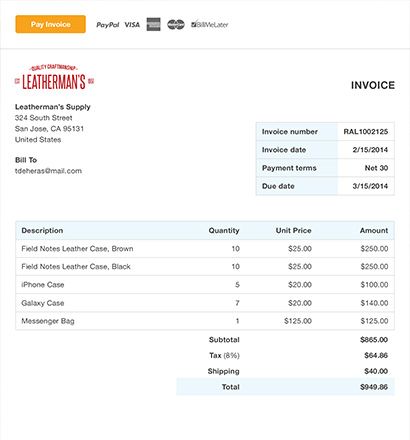410x440 pixels.
Task: Click the Amount column header
Action: pyautogui.click(x=374, y=230)
